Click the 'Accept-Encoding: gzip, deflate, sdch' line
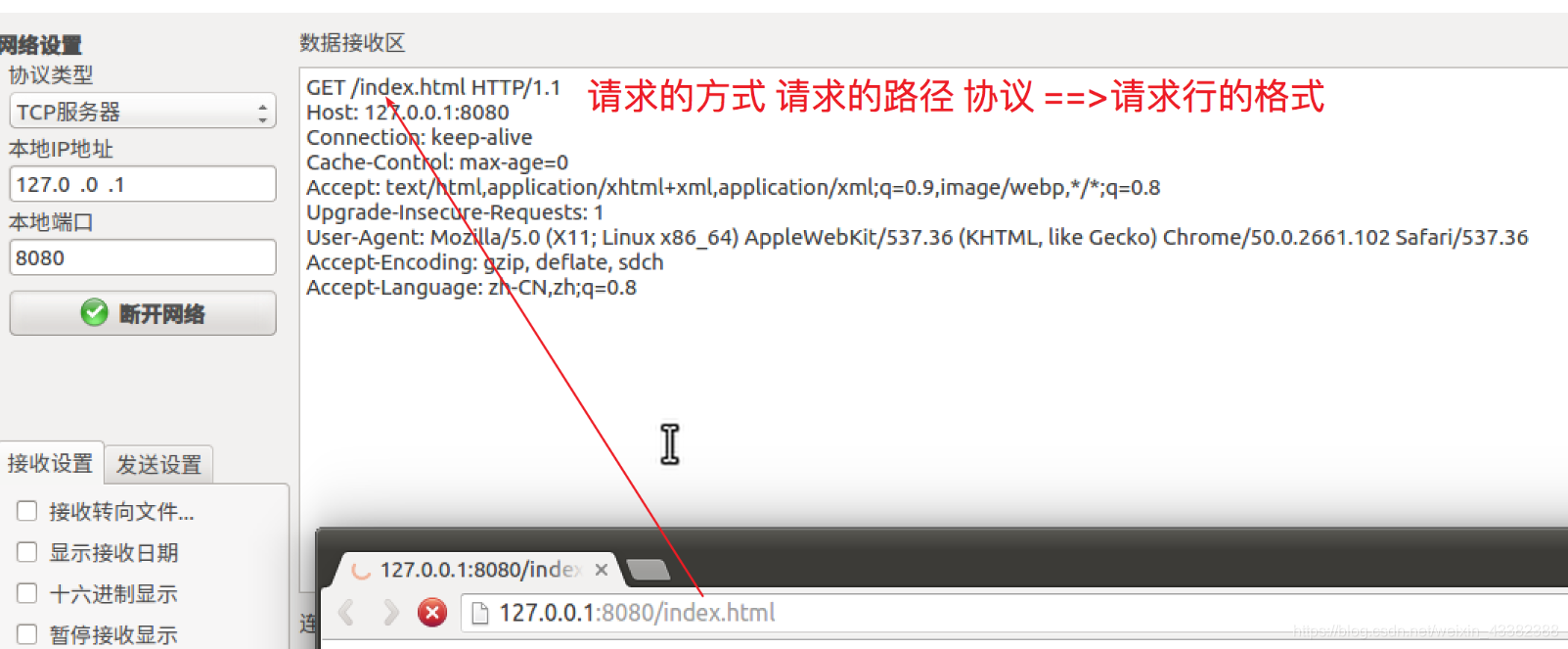Image resolution: width=1568 pixels, height=649 pixels. coord(485,262)
